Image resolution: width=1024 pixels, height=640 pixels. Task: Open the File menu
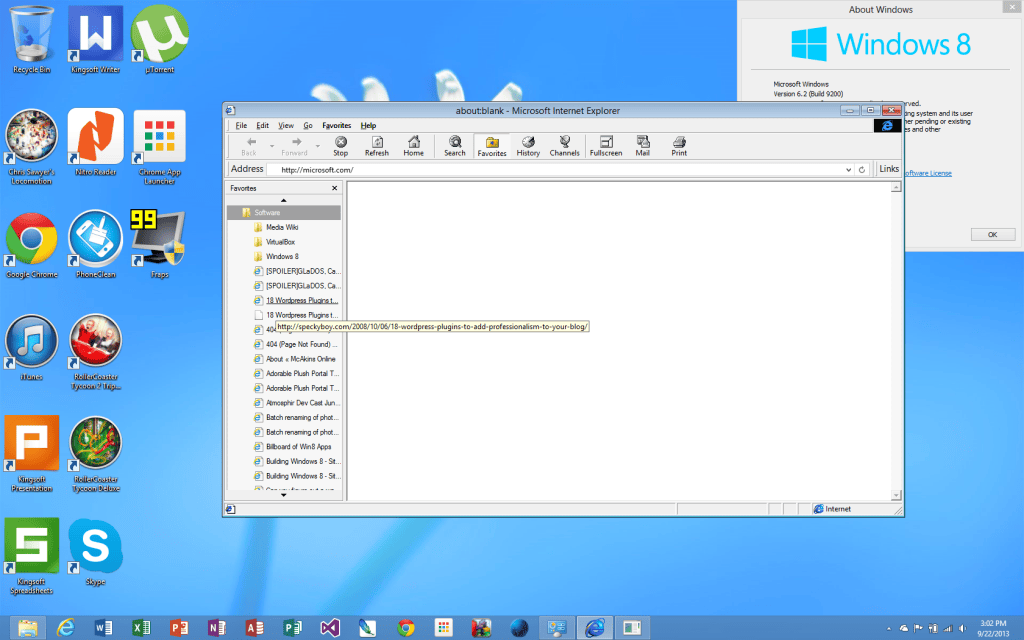pos(241,125)
